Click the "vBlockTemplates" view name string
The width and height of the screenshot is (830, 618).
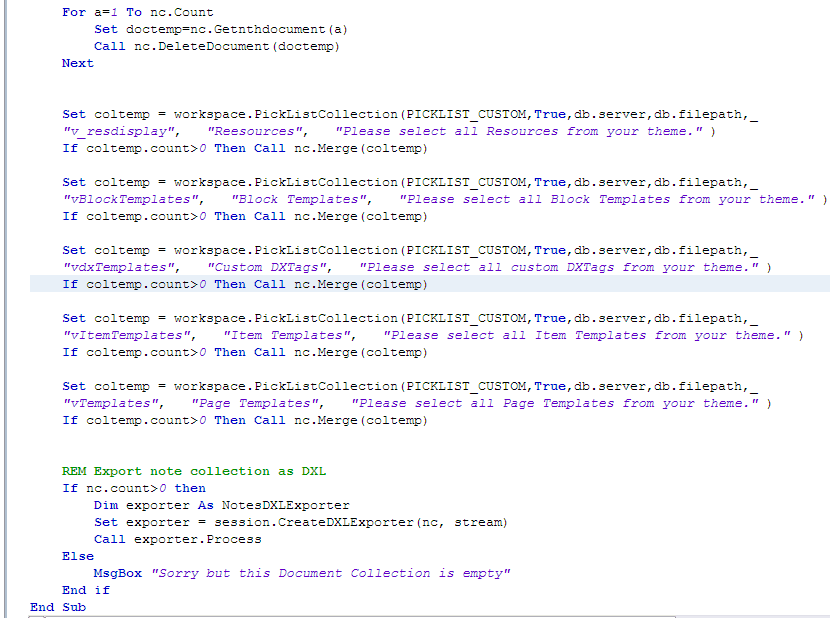(133, 199)
